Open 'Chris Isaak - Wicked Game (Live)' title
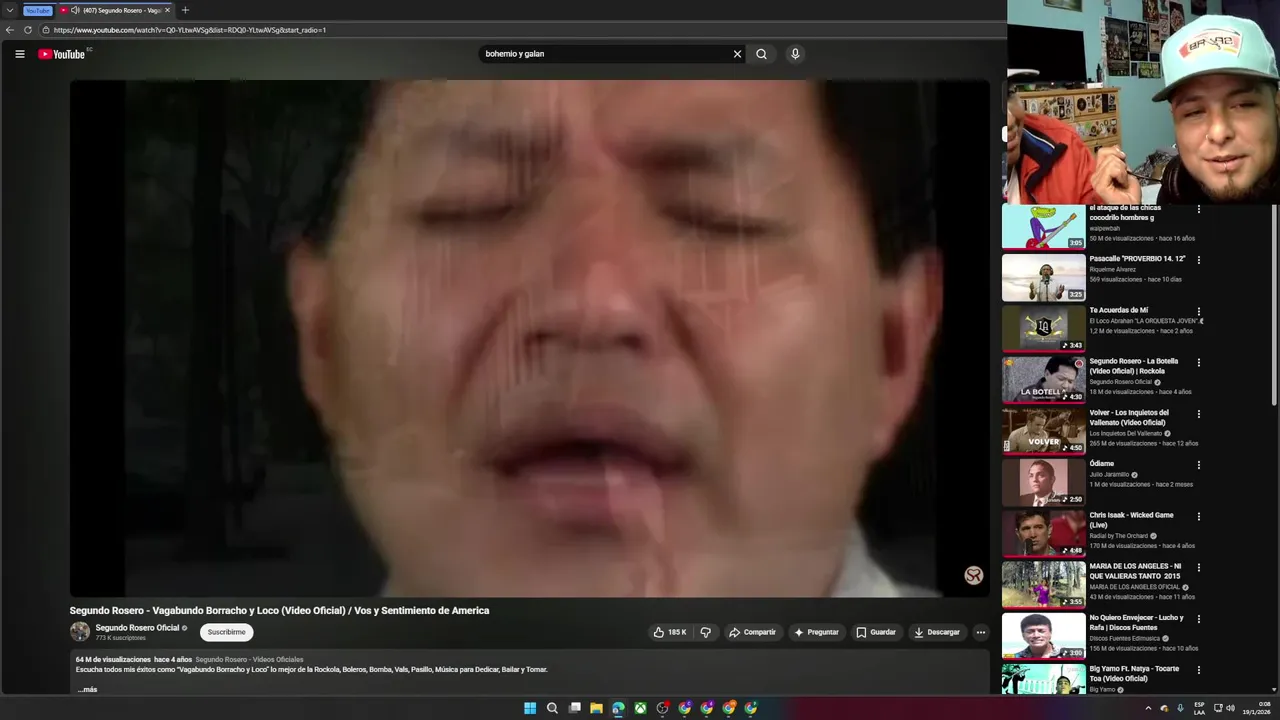Viewport: 1280px width, 720px height. [x=1132, y=520]
